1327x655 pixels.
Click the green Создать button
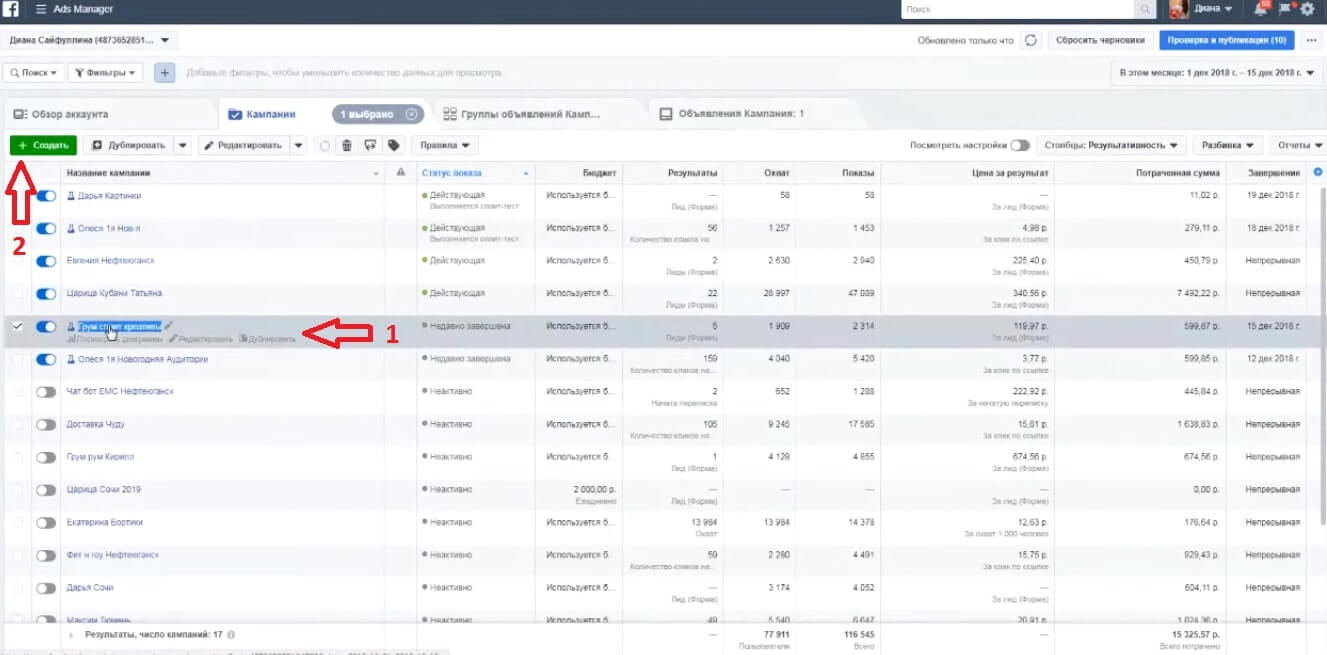pyautogui.click(x=43, y=145)
